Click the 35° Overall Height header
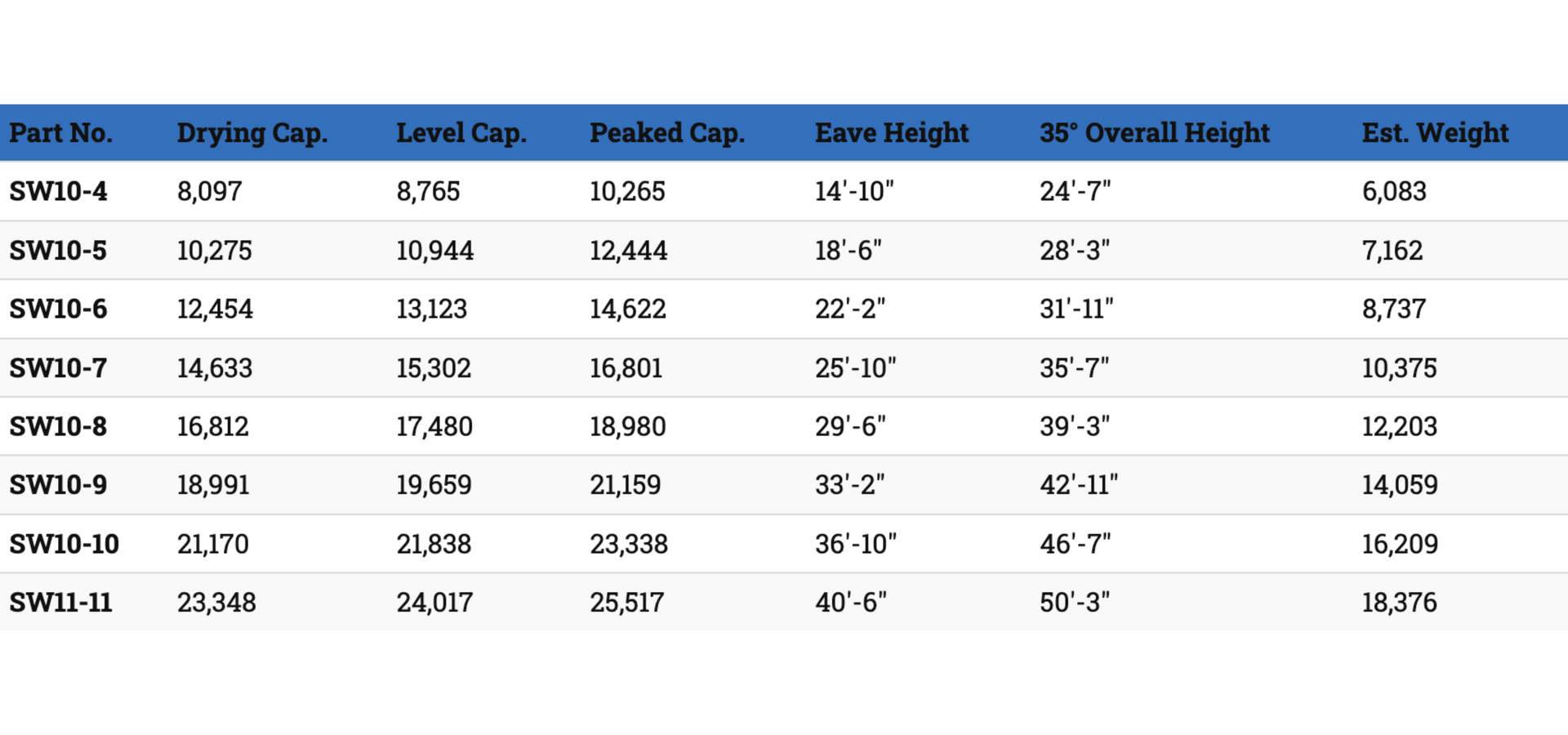1568x735 pixels. (x=1154, y=133)
